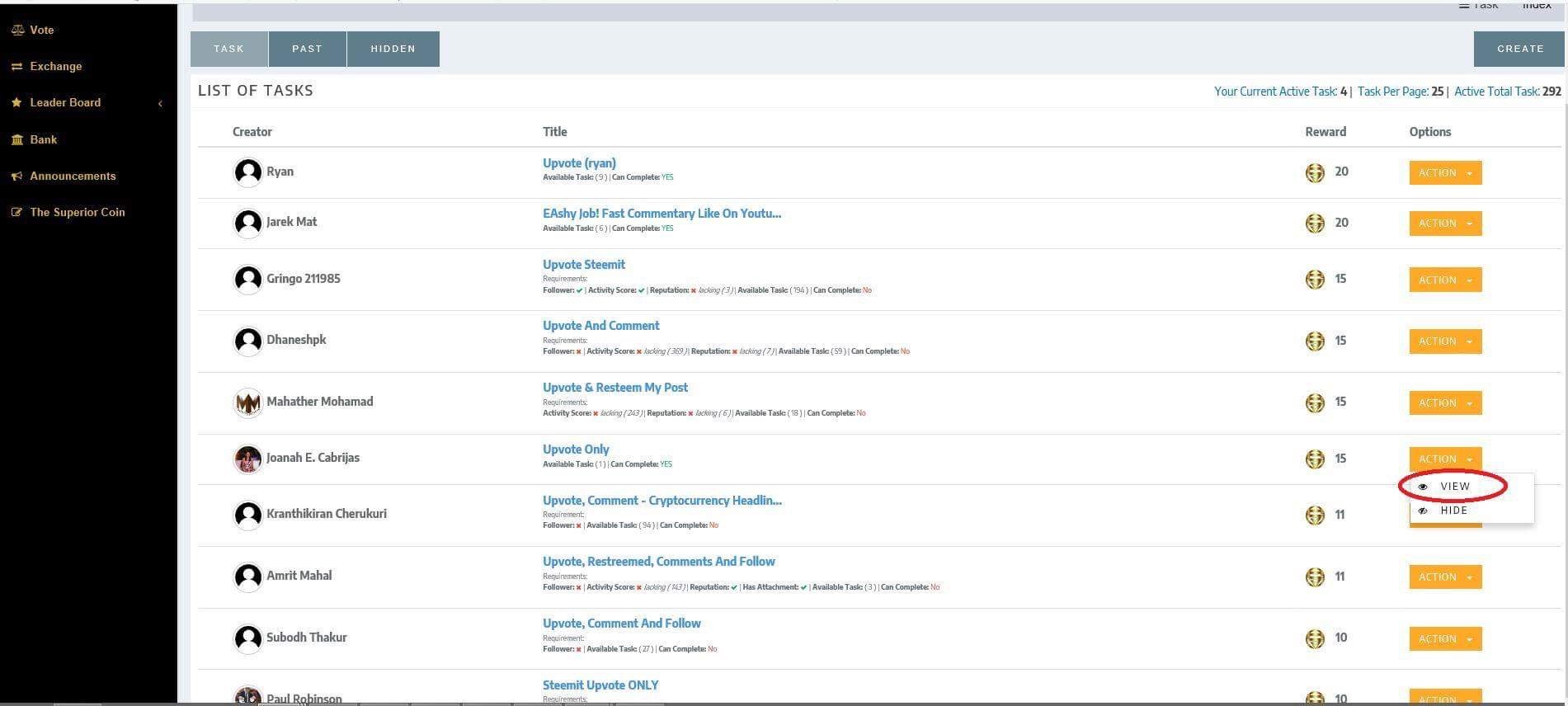Image resolution: width=1568 pixels, height=706 pixels.
Task: Open the ACTION dropdown for Ryan's task
Action: 1445,172
